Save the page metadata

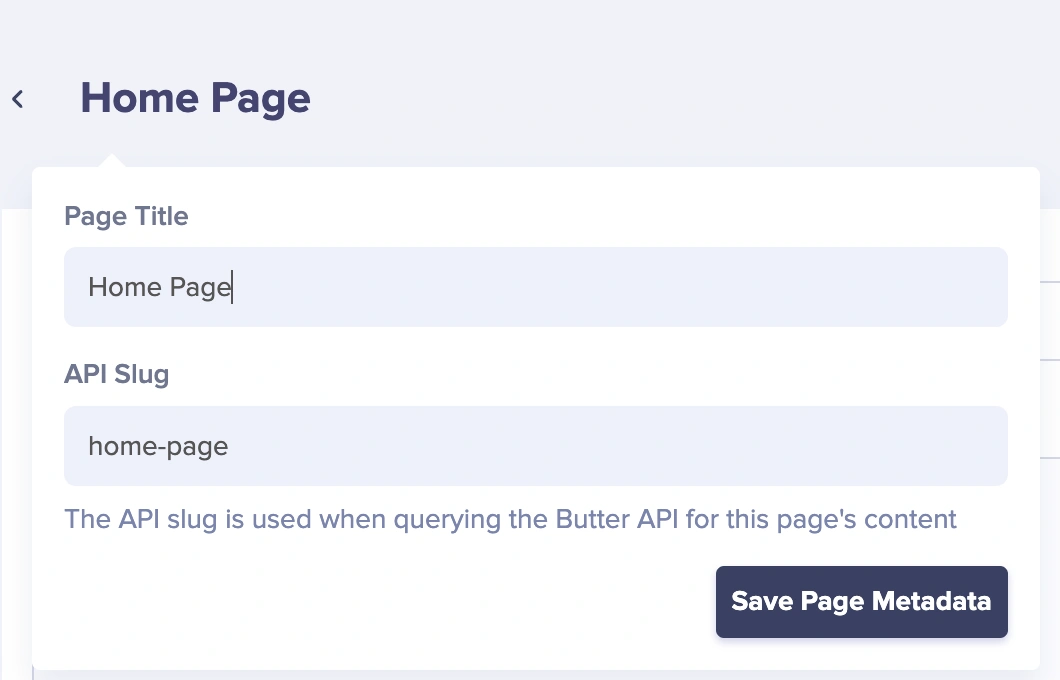tap(862, 602)
